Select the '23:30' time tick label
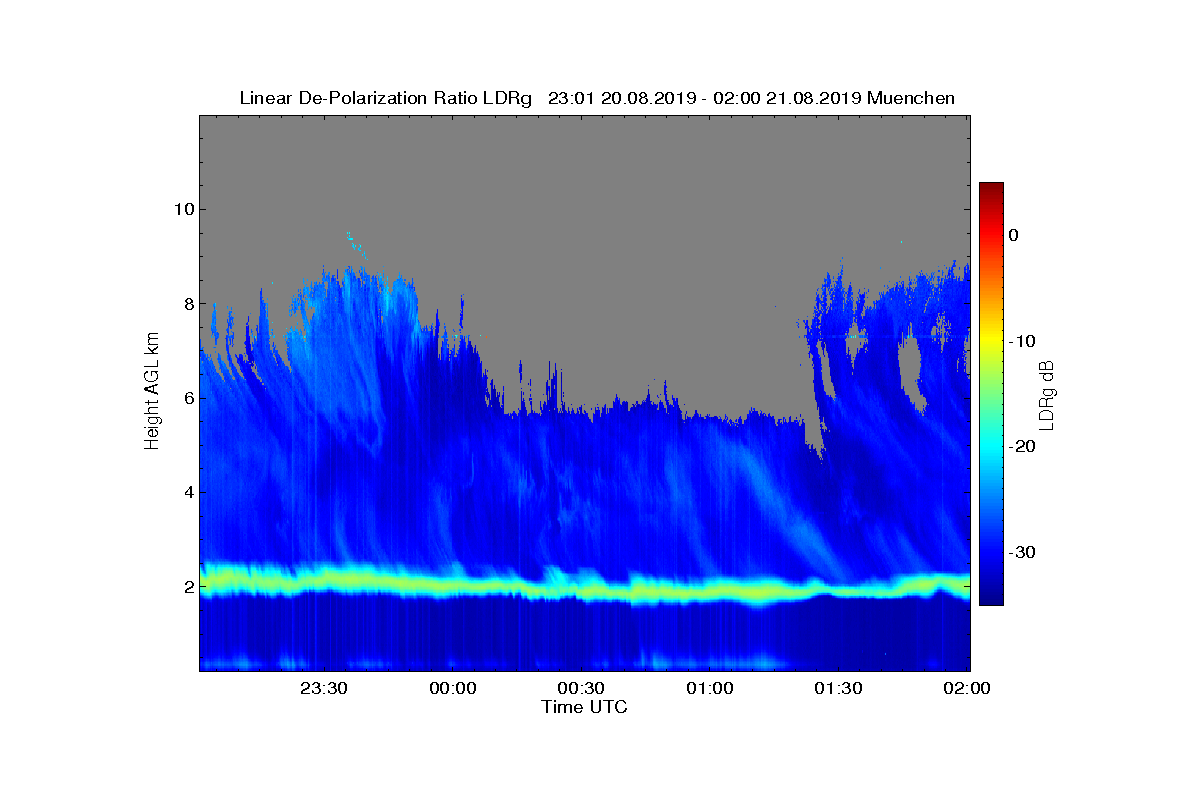Viewport: 1200px width, 800px height. [324, 689]
